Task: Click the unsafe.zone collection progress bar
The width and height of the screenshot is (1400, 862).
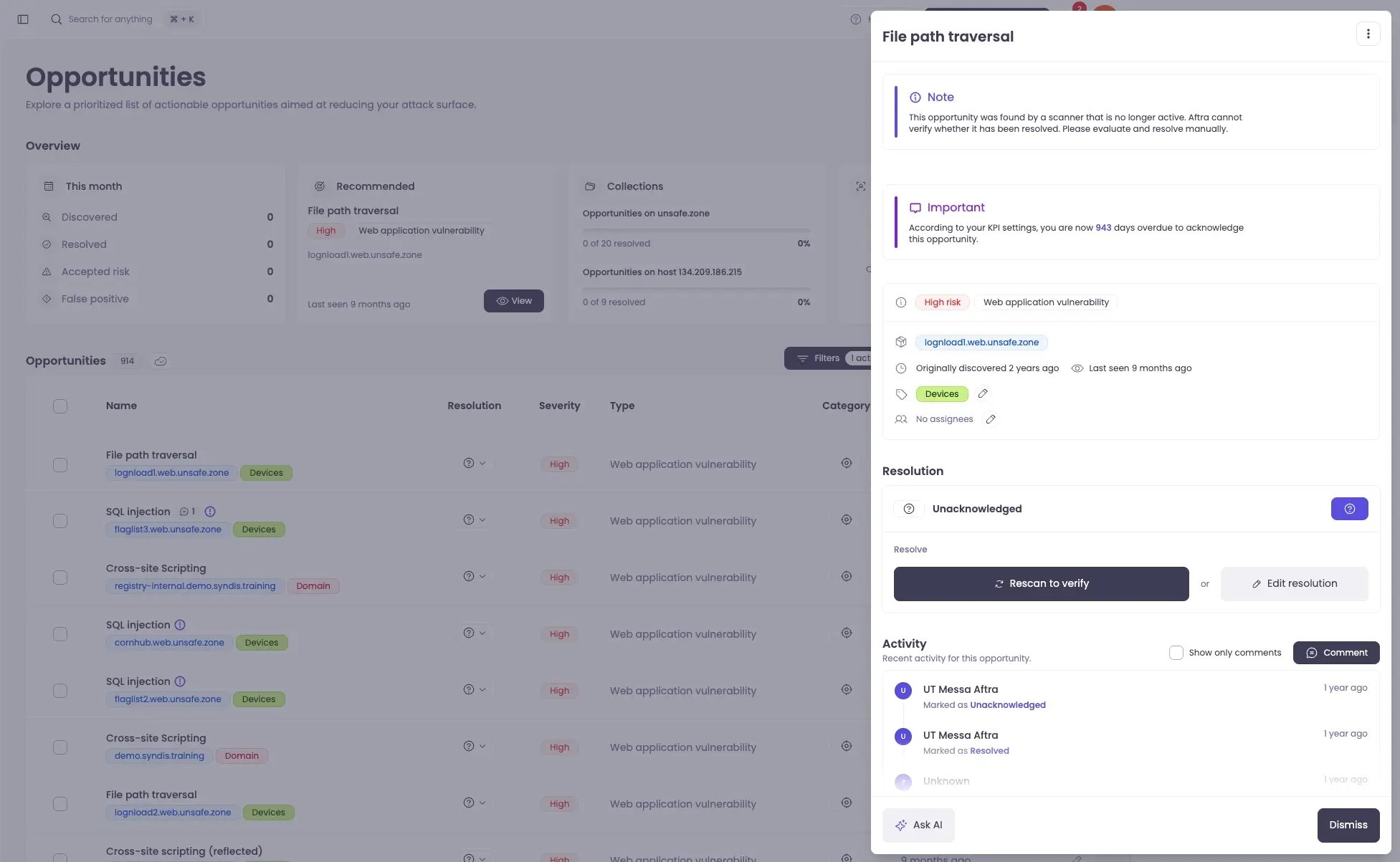Action: tap(696, 231)
